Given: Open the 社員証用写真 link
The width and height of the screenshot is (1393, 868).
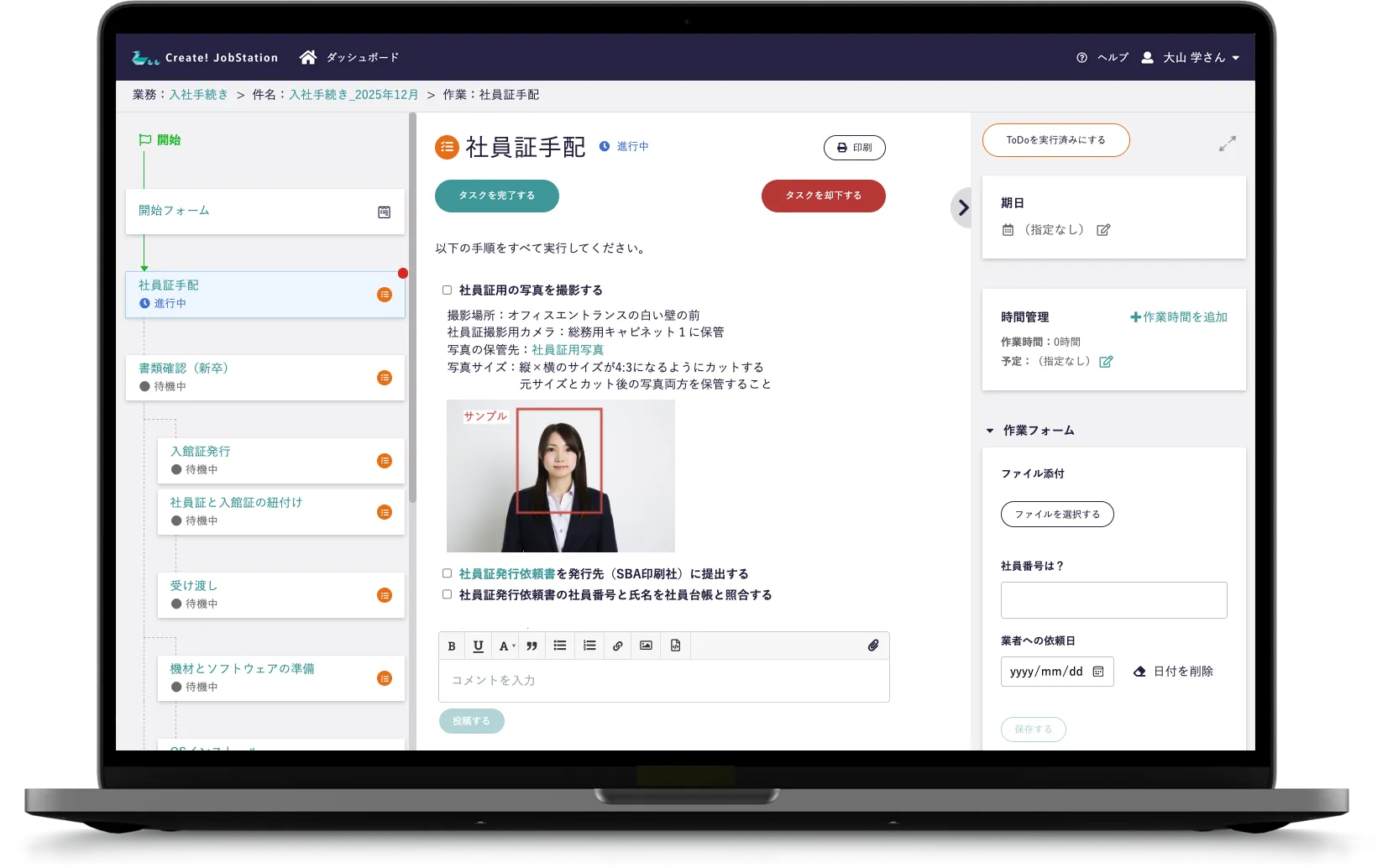Looking at the screenshot, I should [x=568, y=350].
